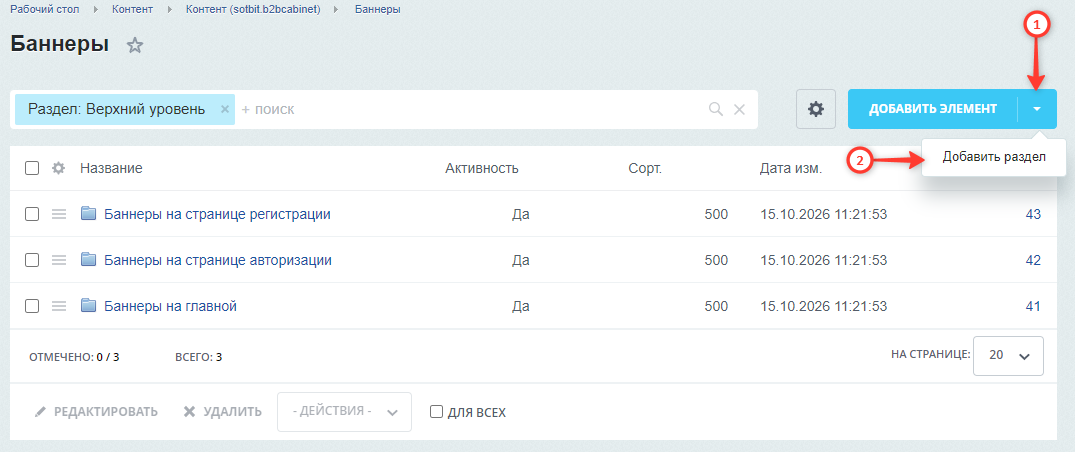Click 'Всего: 3' counter text
Screen dimensions: 1075x452
click(199, 357)
